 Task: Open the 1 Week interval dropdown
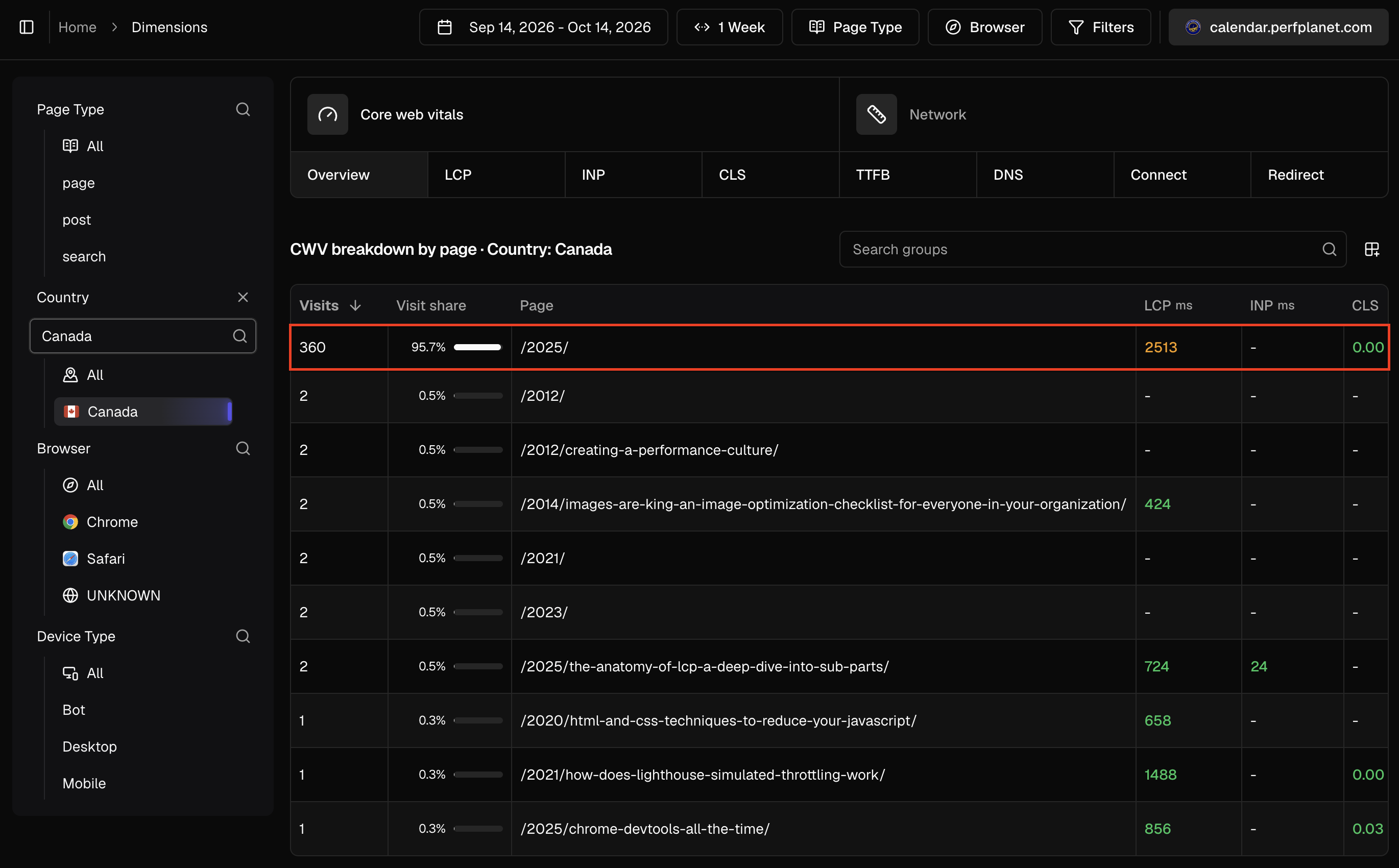pyautogui.click(x=729, y=27)
